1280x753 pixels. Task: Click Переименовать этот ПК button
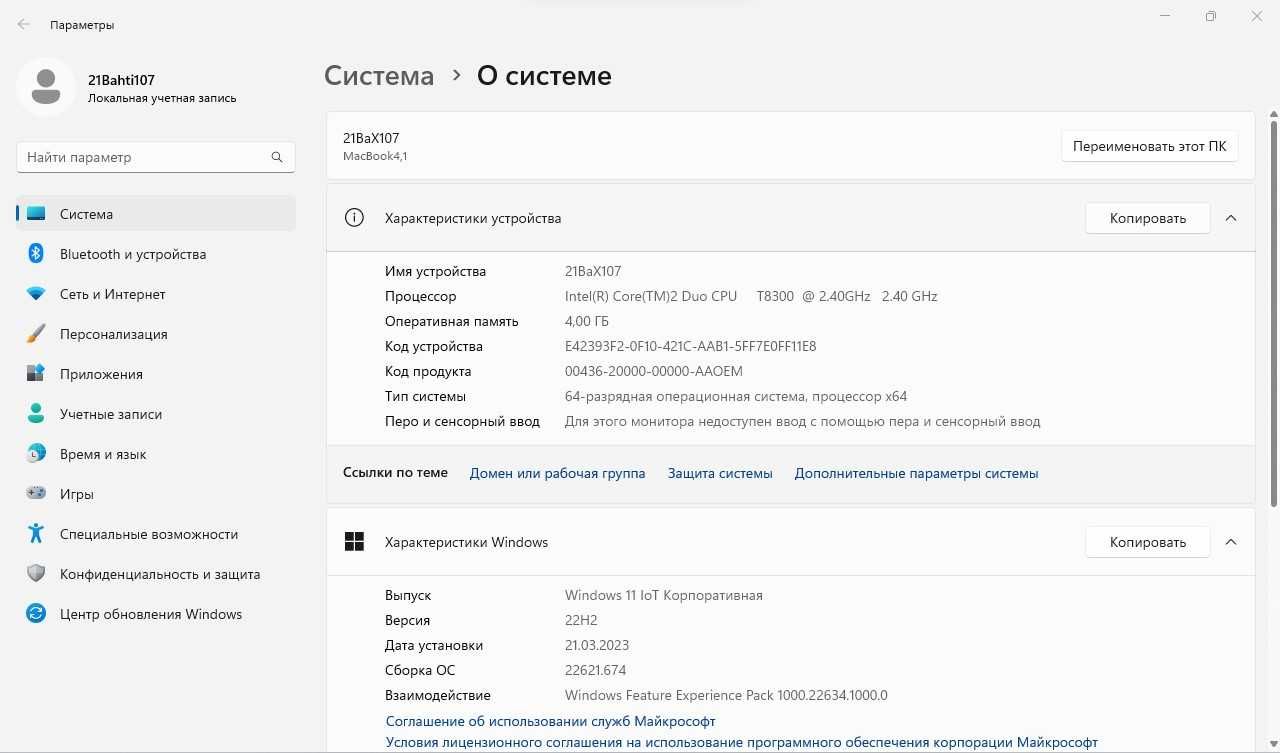pos(1150,146)
